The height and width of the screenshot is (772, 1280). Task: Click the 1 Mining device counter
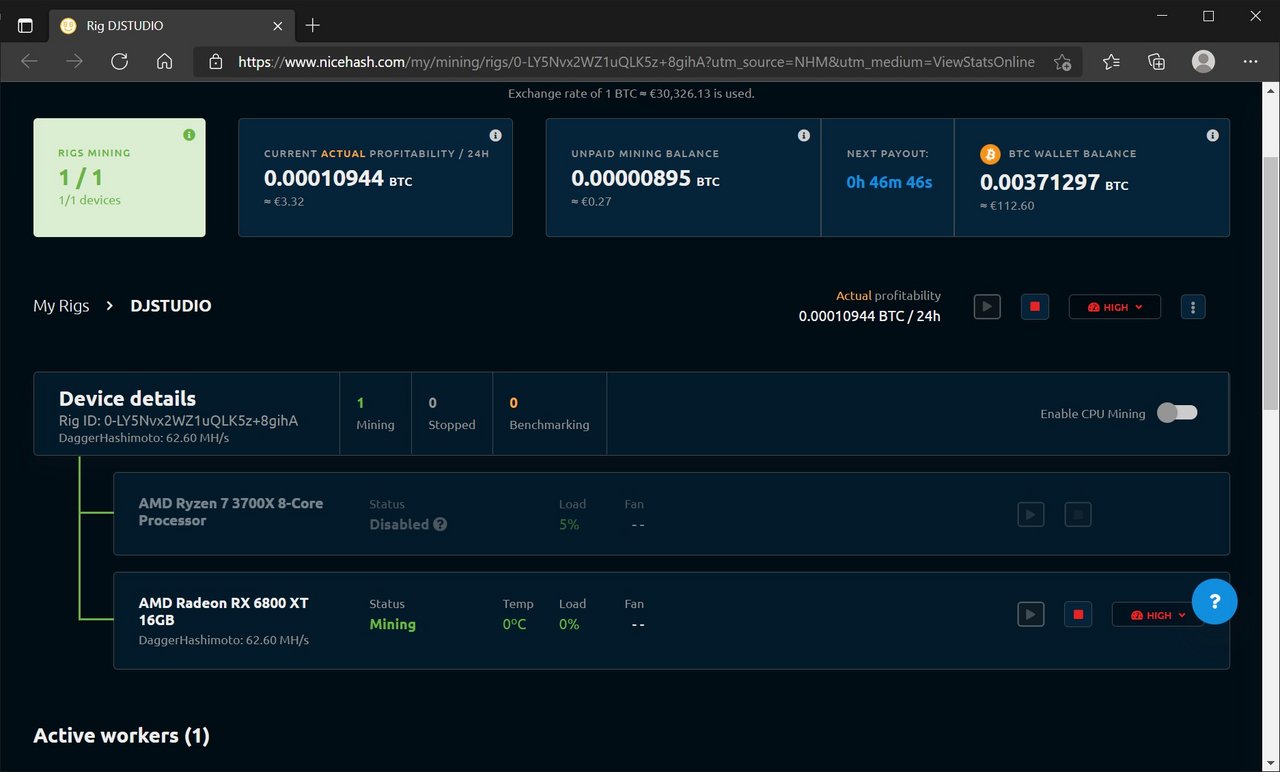375,413
